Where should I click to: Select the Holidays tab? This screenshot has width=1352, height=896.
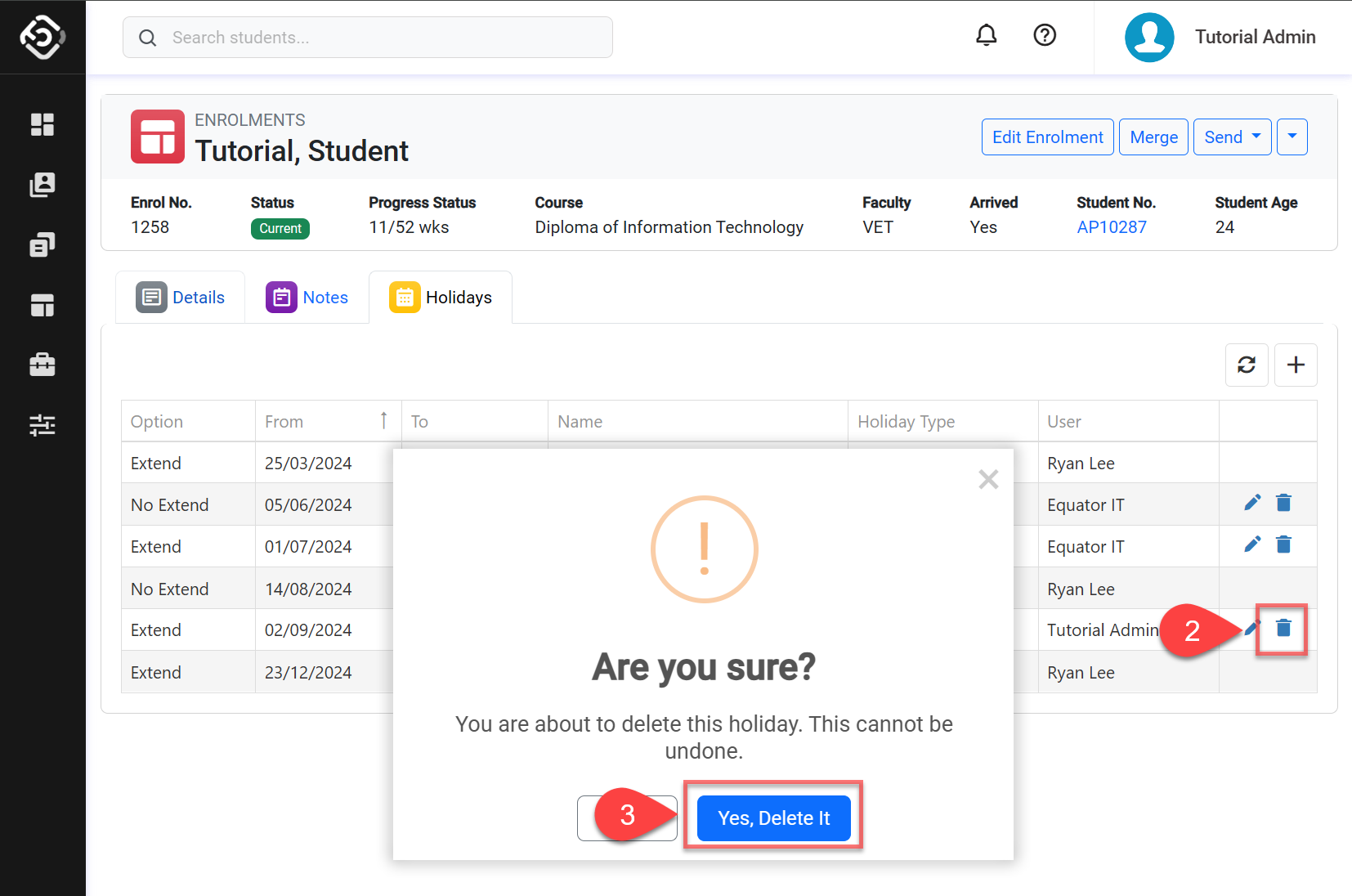pyautogui.click(x=441, y=298)
